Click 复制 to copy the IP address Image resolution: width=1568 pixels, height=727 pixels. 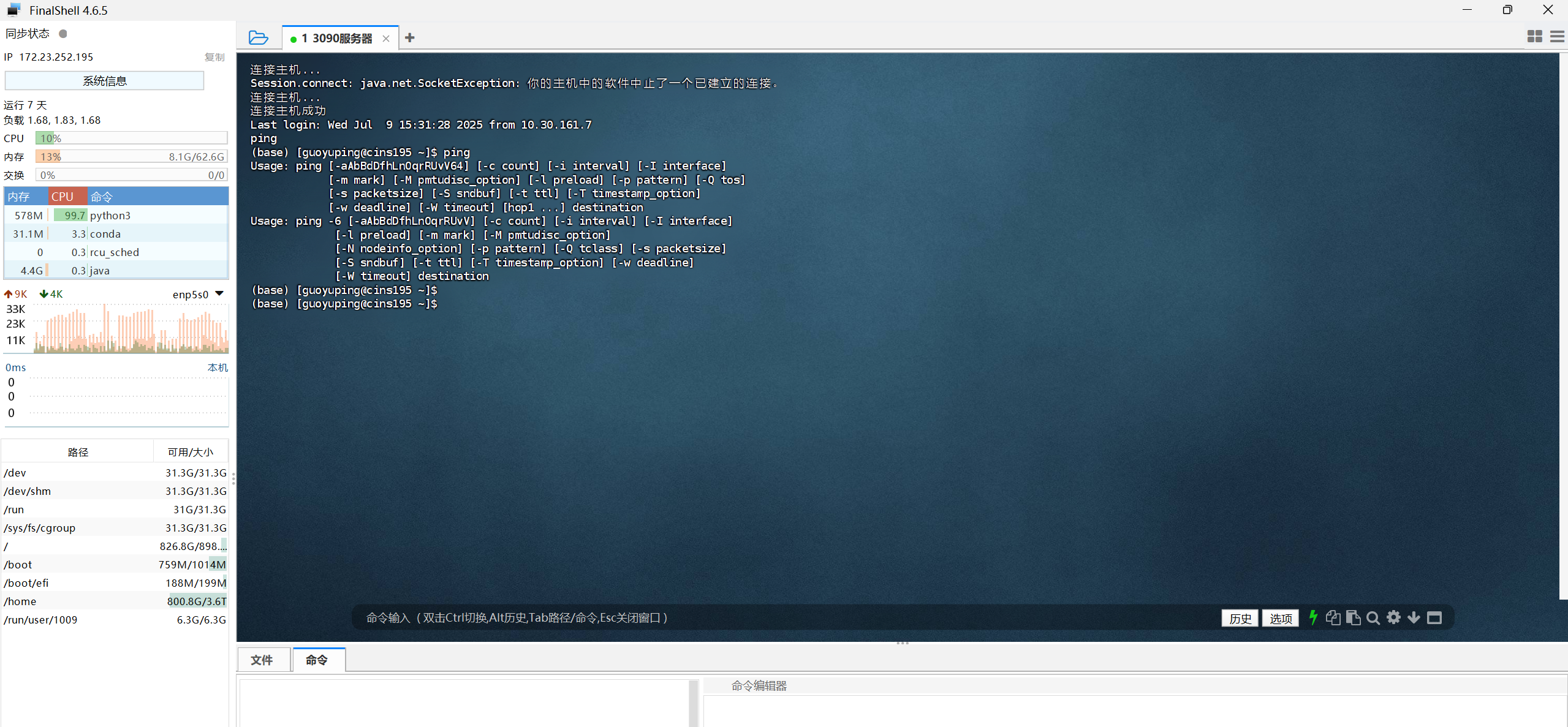tap(214, 57)
